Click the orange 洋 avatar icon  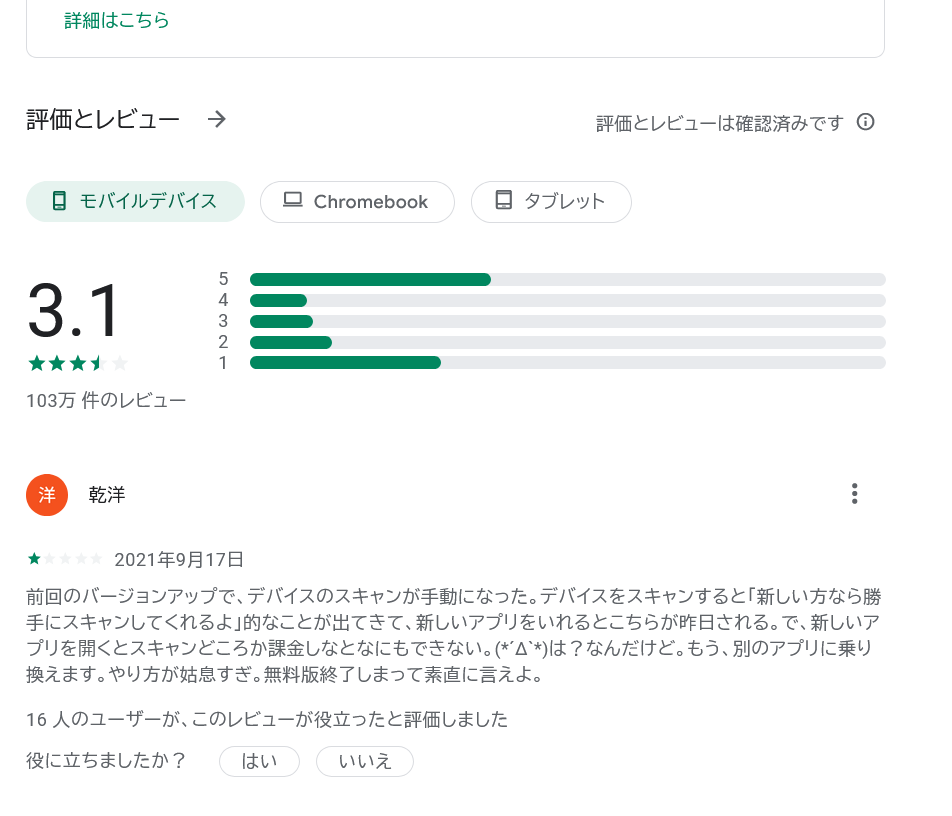point(47,495)
